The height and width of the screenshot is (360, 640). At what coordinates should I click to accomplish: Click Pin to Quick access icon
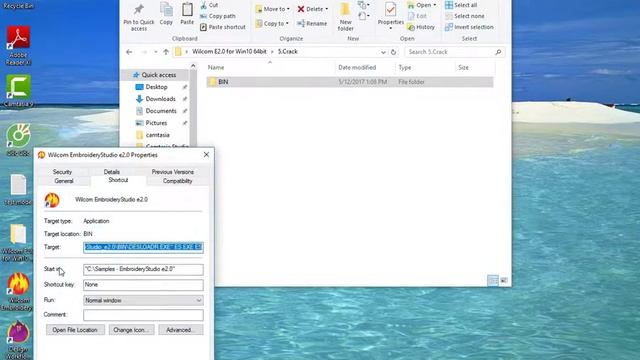coord(139,16)
